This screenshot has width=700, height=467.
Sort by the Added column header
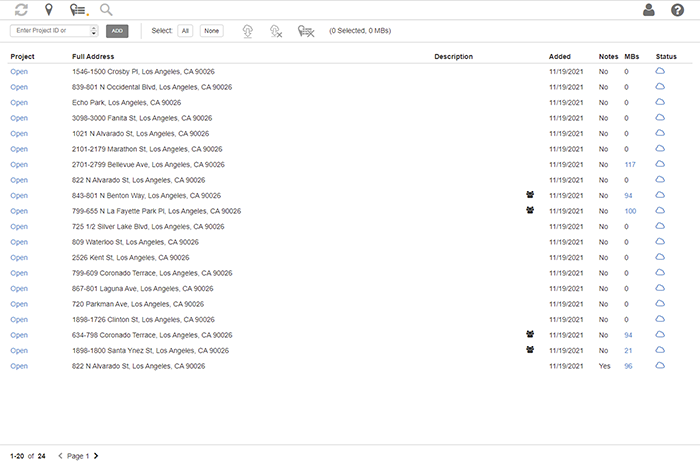pyautogui.click(x=560, y=57)
